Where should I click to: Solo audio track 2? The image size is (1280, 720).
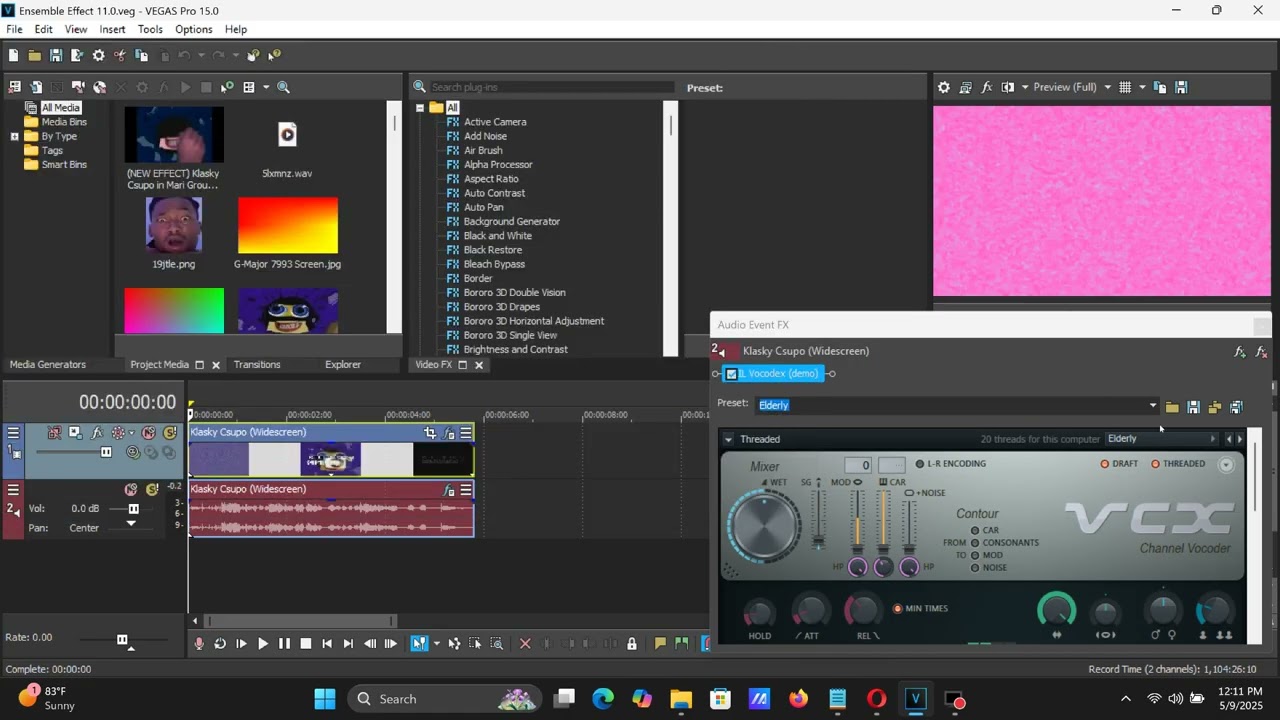152,490
